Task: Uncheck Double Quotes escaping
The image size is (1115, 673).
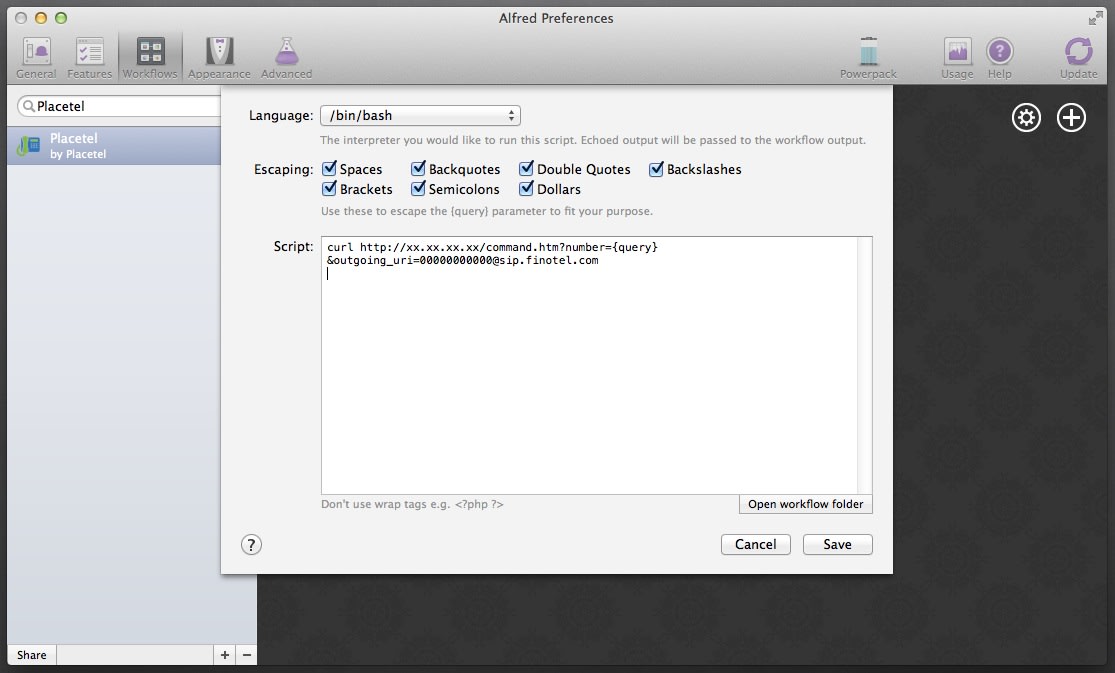Action: pyautogui.click(x=526, y=169)
